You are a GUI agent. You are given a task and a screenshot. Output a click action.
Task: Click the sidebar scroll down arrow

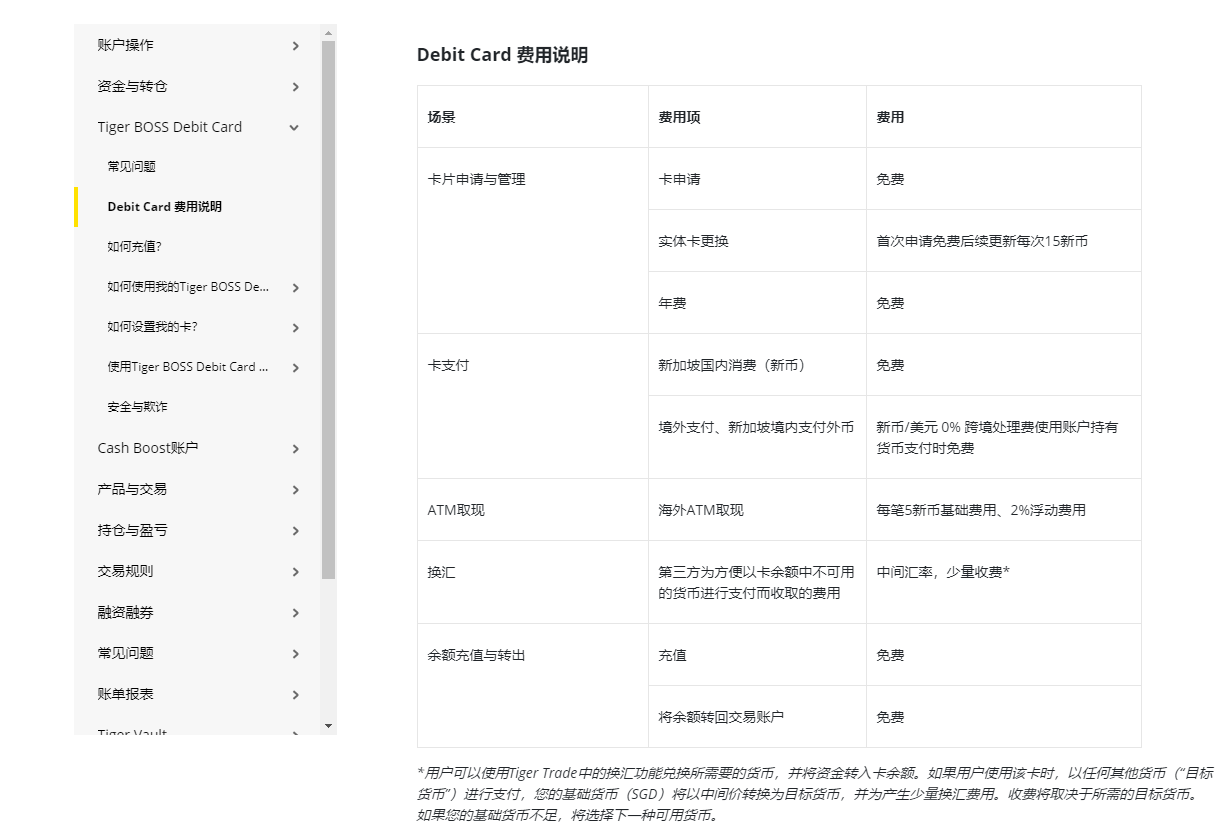328,726
